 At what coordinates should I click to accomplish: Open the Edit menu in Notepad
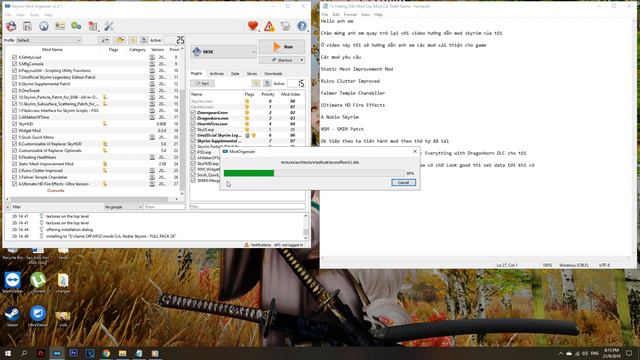pyautogui.click(x=336, y=14)
